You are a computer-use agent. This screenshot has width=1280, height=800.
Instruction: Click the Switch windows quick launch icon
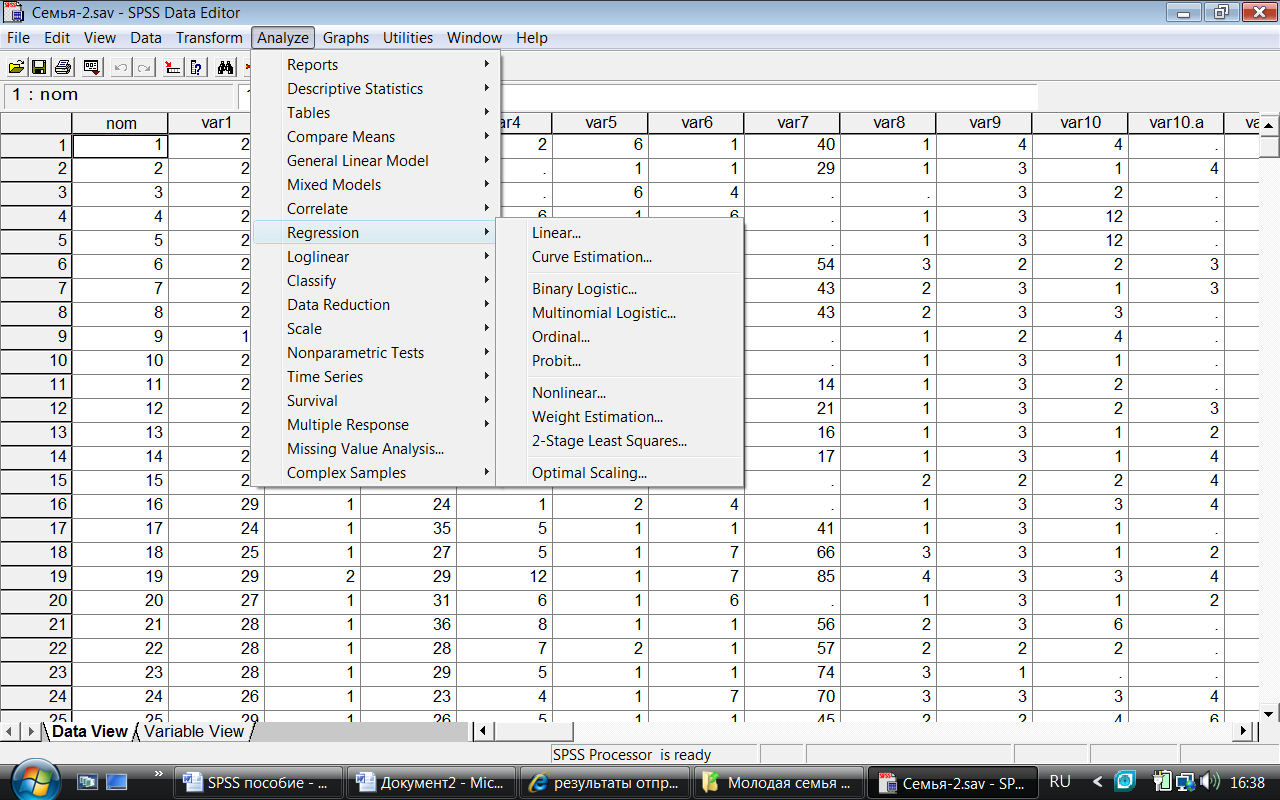pyautogui.click(x=88, y=781)
